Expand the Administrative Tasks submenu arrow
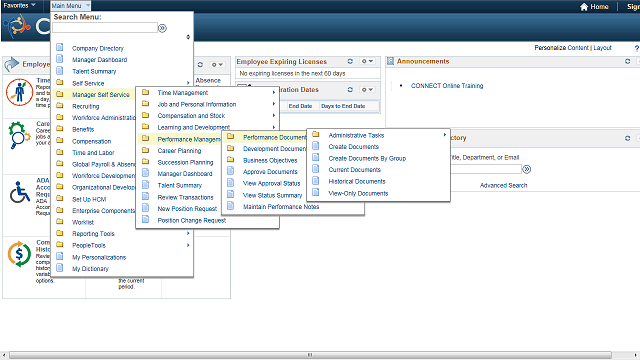The width and height of the screenshot is (640, 360). point(444,135)
